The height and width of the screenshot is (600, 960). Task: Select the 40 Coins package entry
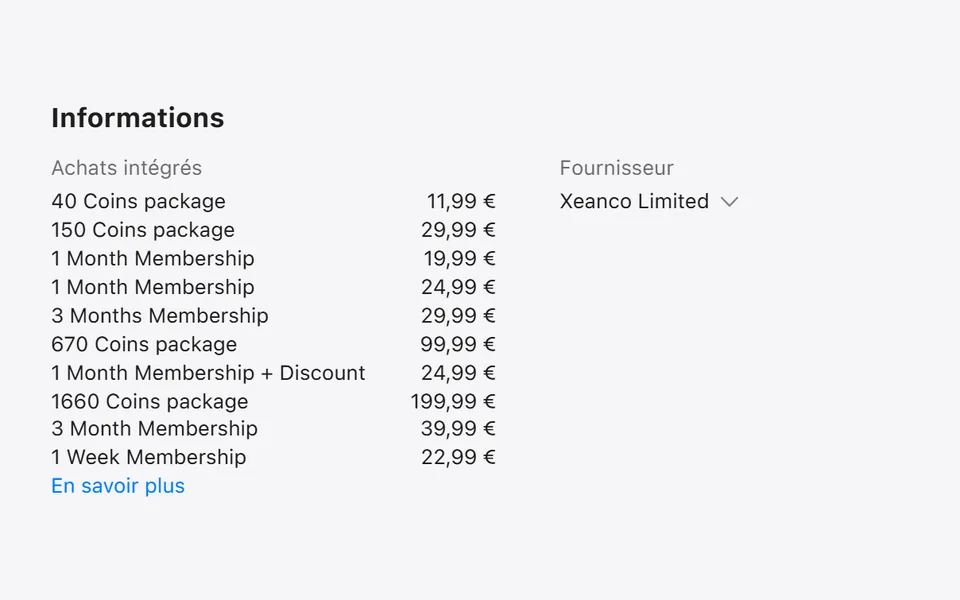[x=273, y=201]
